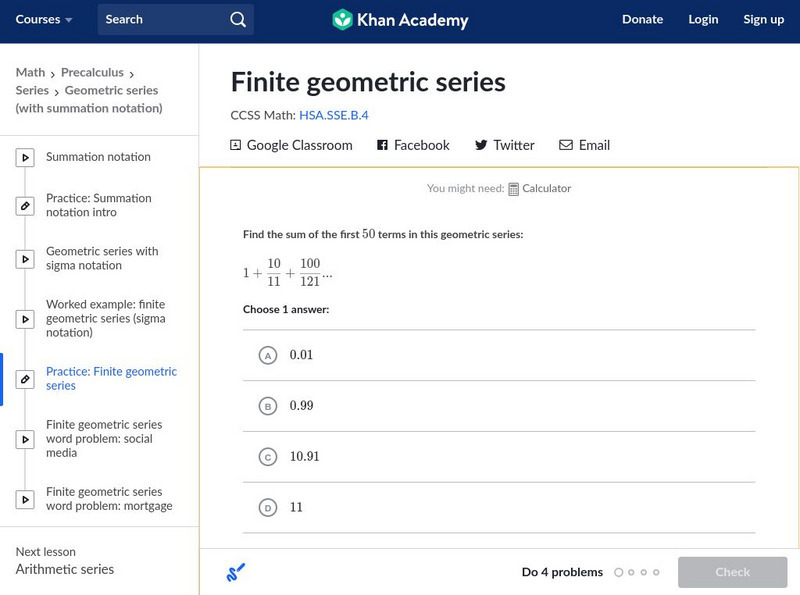This screenshot has height=595, width=800.
Task: Share via Google Classroom icon
Action: click(236, 145)
